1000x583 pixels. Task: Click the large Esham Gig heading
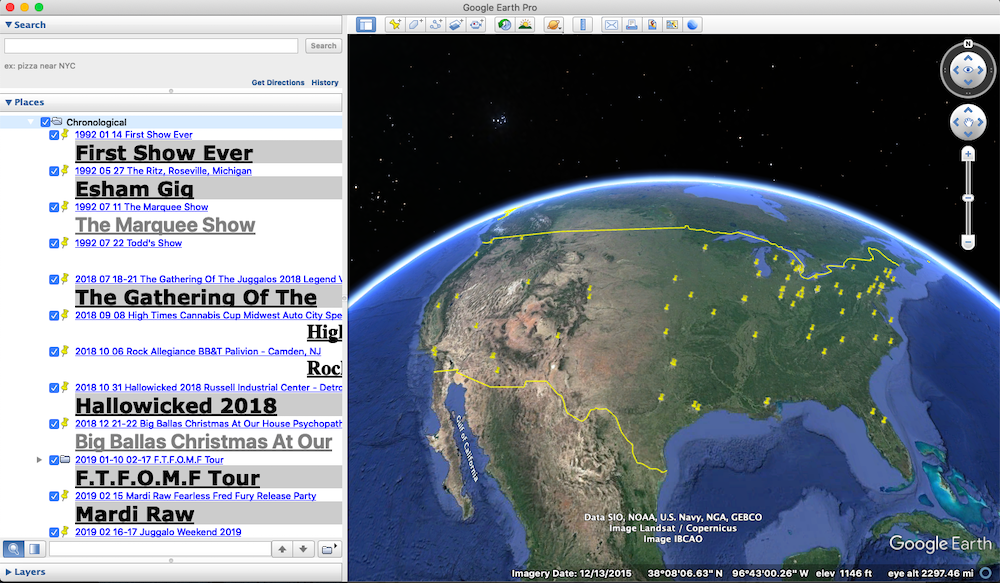pyautogui.click(x=135, y=189)
